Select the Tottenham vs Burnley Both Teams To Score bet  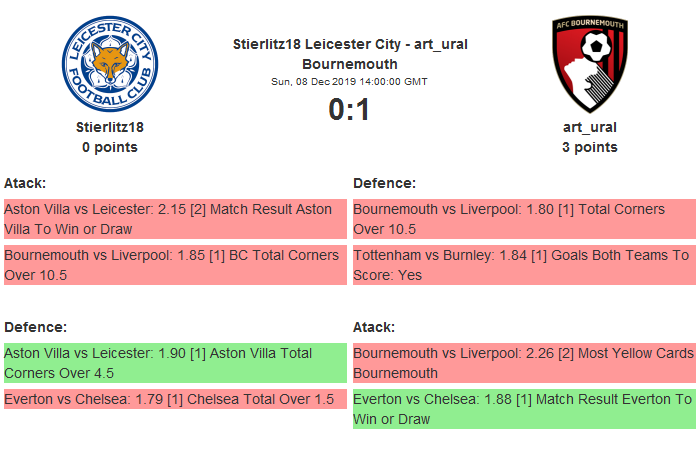click(x=523, y=265)
